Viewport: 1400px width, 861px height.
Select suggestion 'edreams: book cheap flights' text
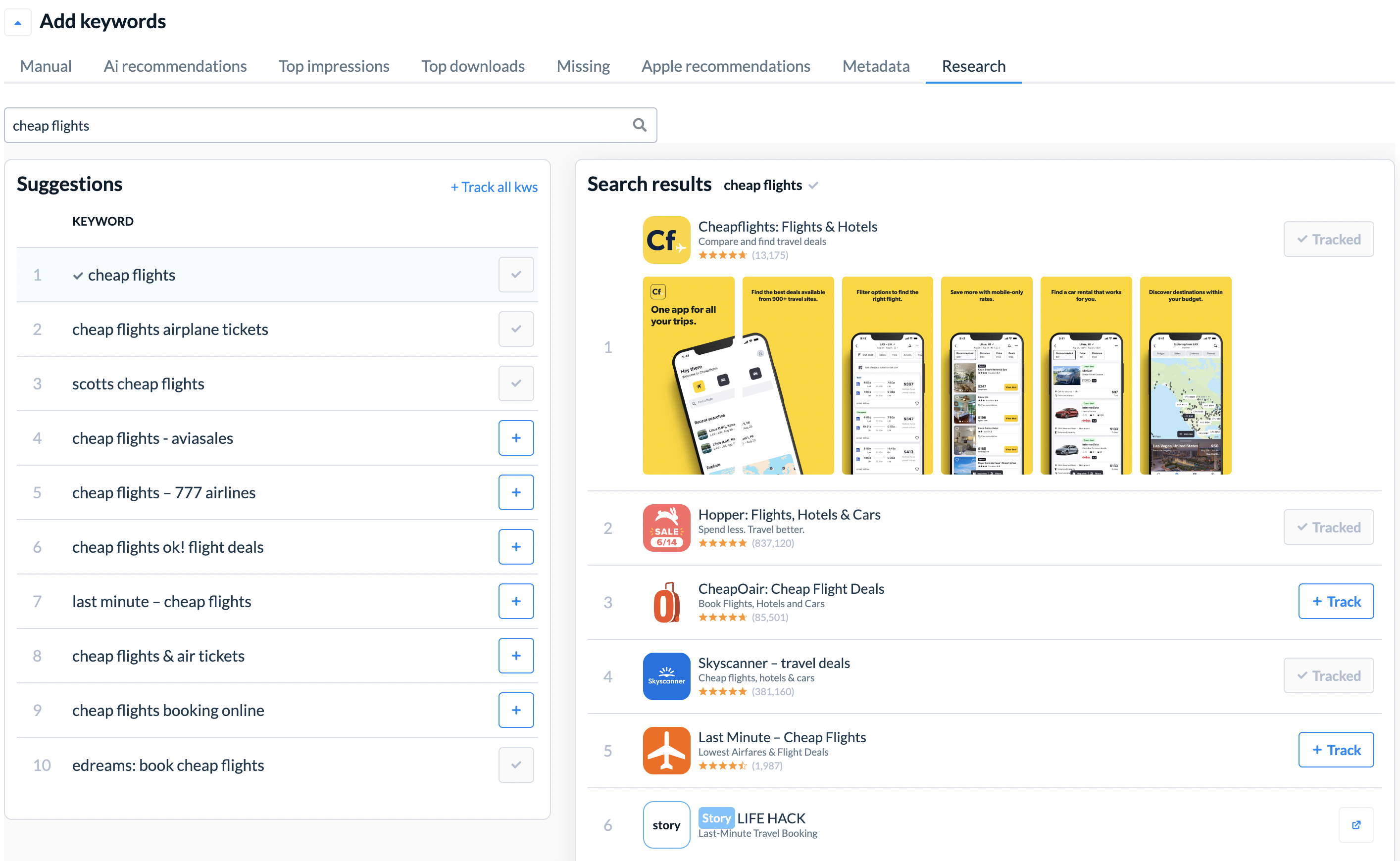(x=168, y=765)
